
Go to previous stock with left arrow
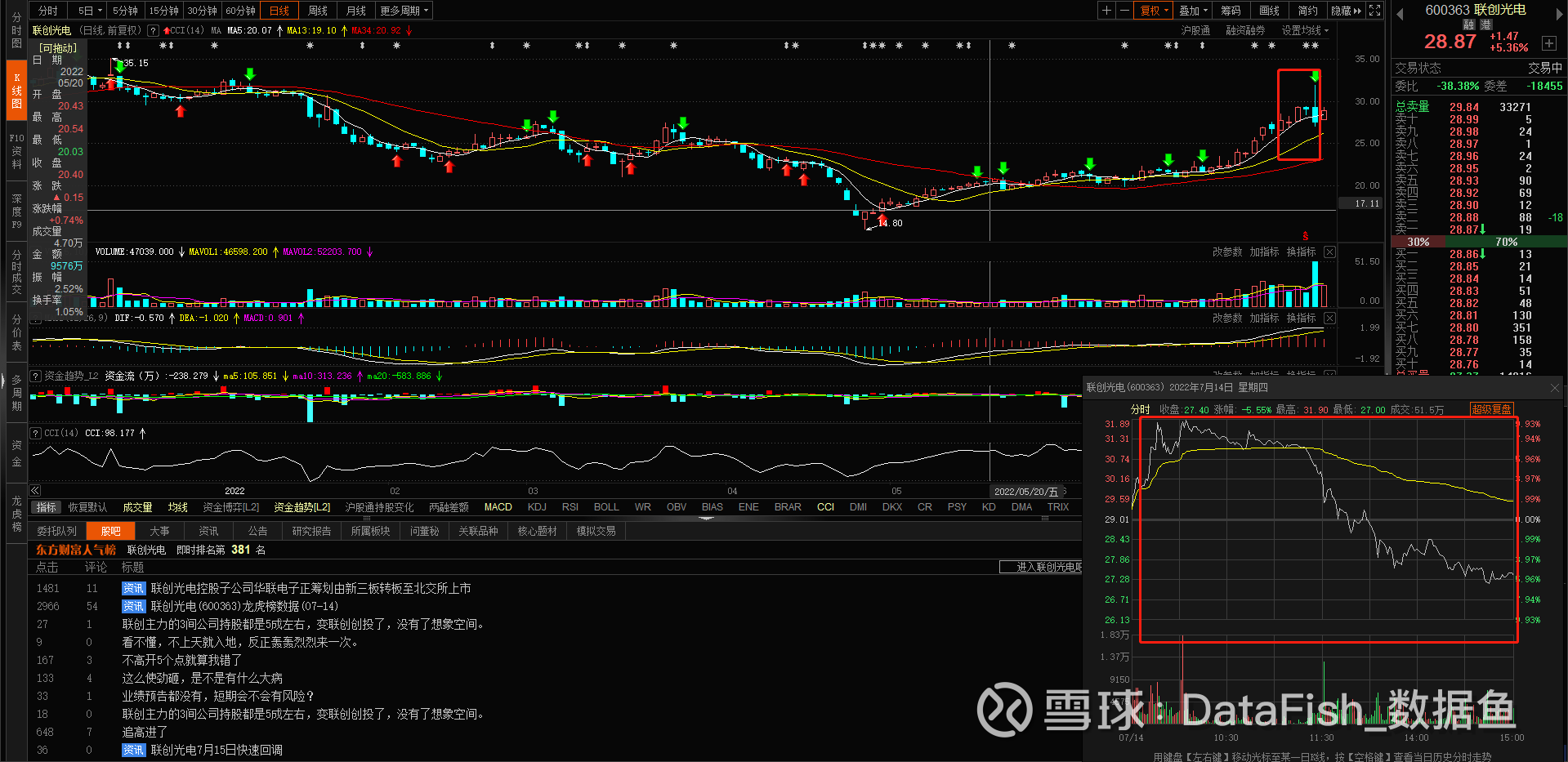(1399, 13)
